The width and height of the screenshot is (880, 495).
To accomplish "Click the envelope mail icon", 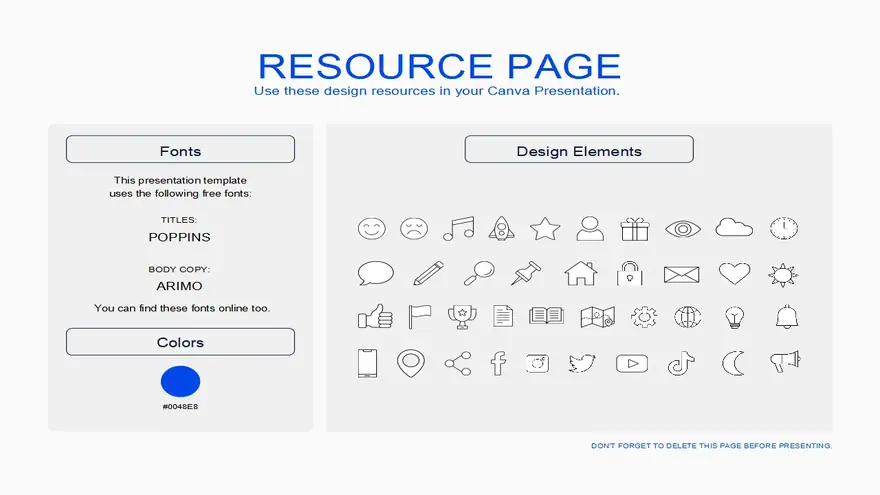I will tap(681, 274).
